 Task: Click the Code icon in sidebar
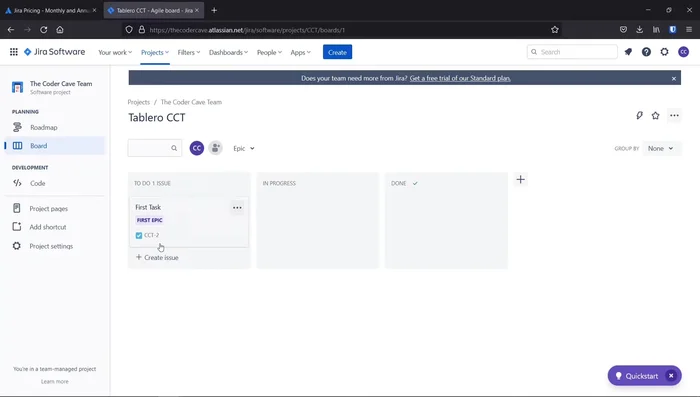17,183
